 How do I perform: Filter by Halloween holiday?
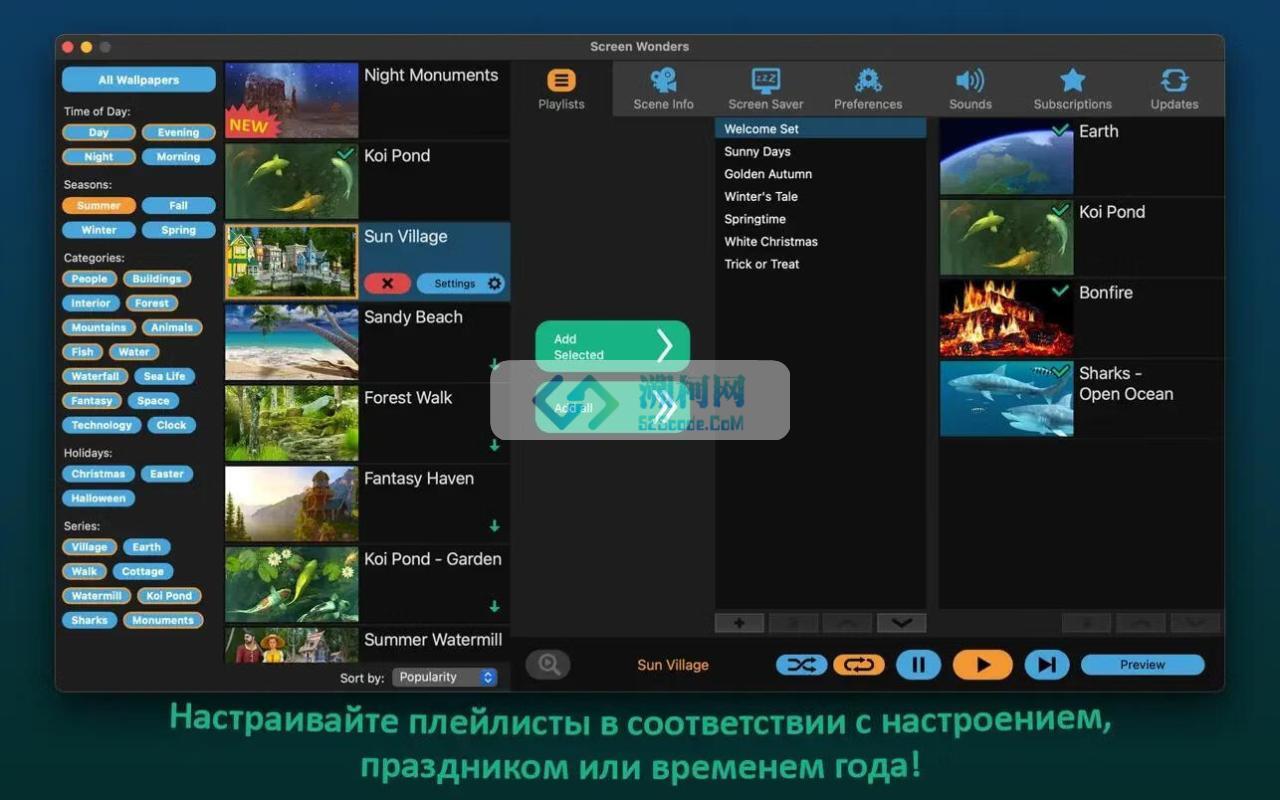coord(98,498)
